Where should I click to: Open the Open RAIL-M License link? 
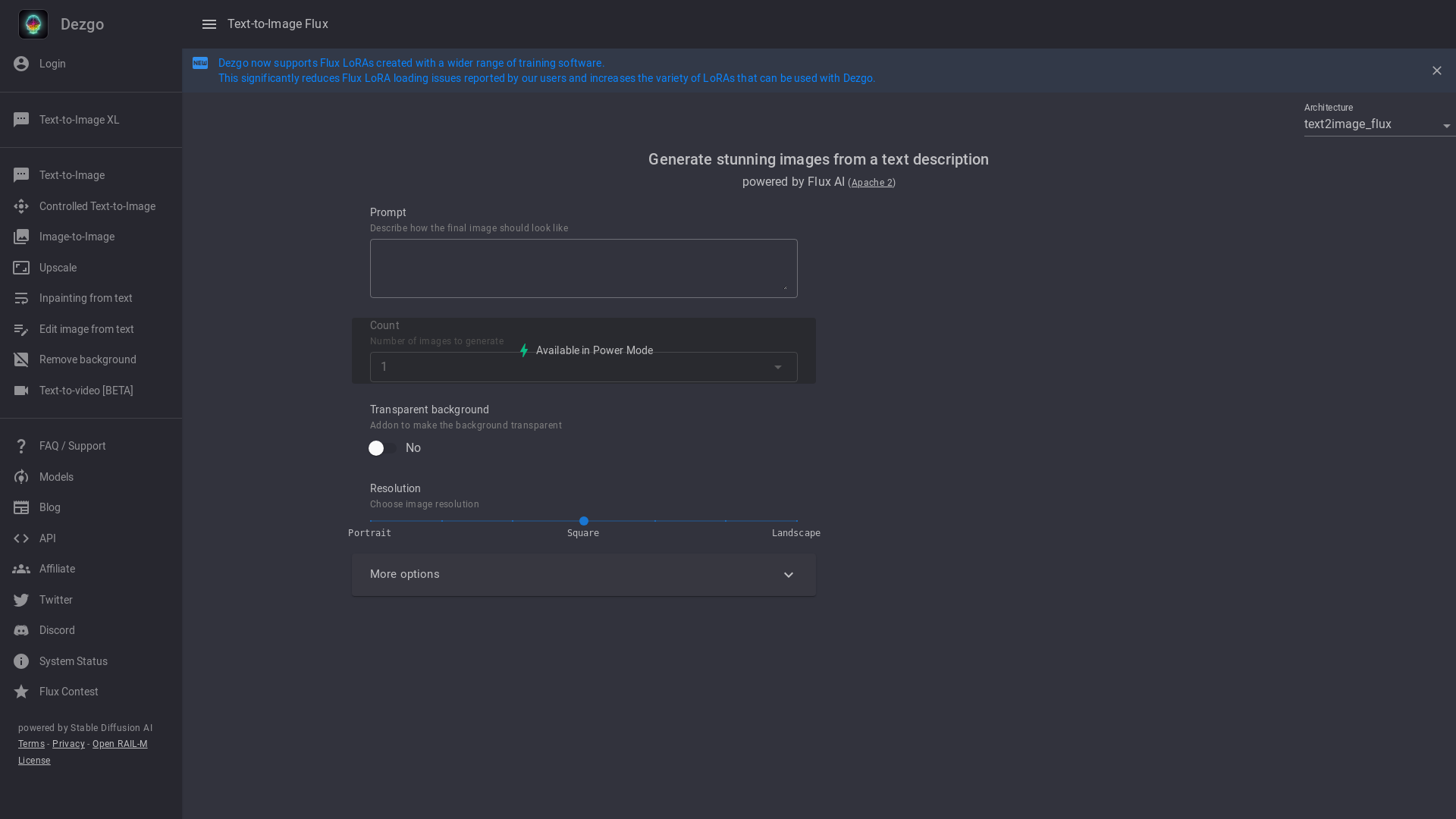point(83,752)
